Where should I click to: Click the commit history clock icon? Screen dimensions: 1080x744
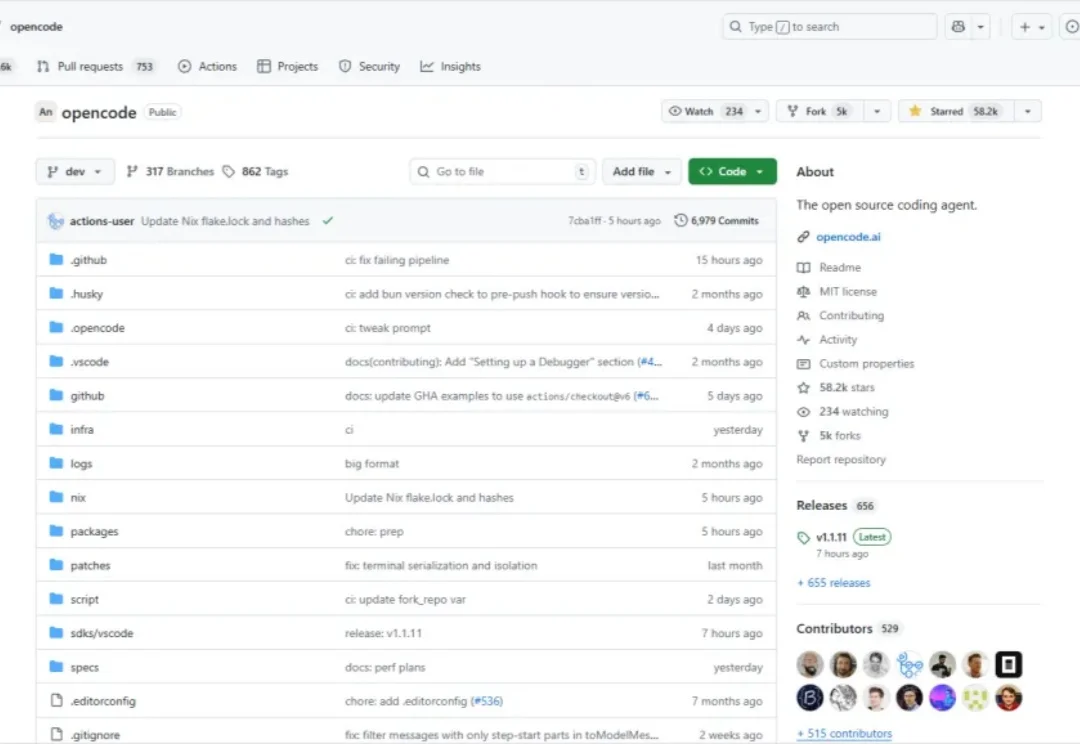(681, 221)
